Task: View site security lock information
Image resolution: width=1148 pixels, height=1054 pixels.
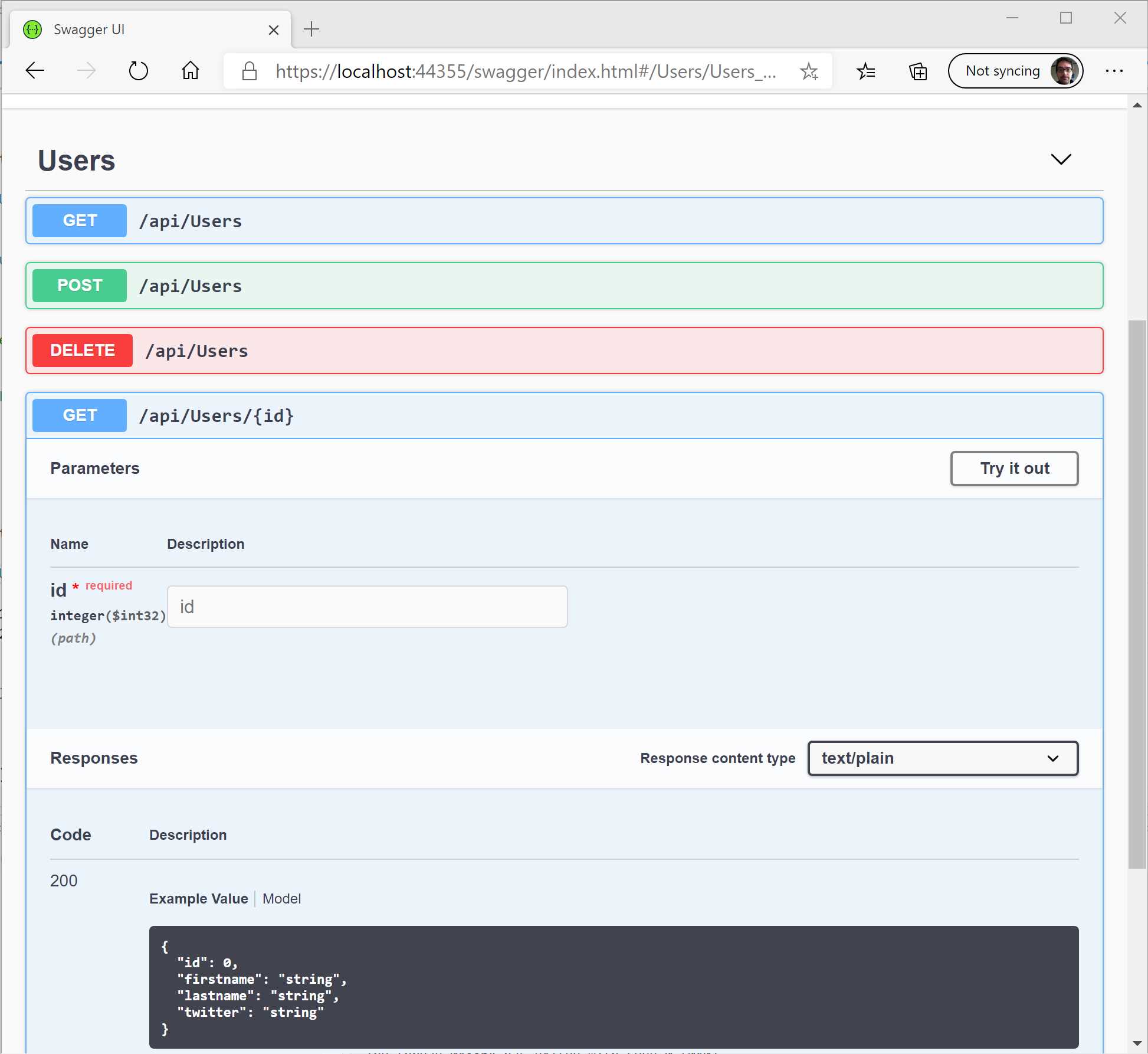Action: point(248,71)
